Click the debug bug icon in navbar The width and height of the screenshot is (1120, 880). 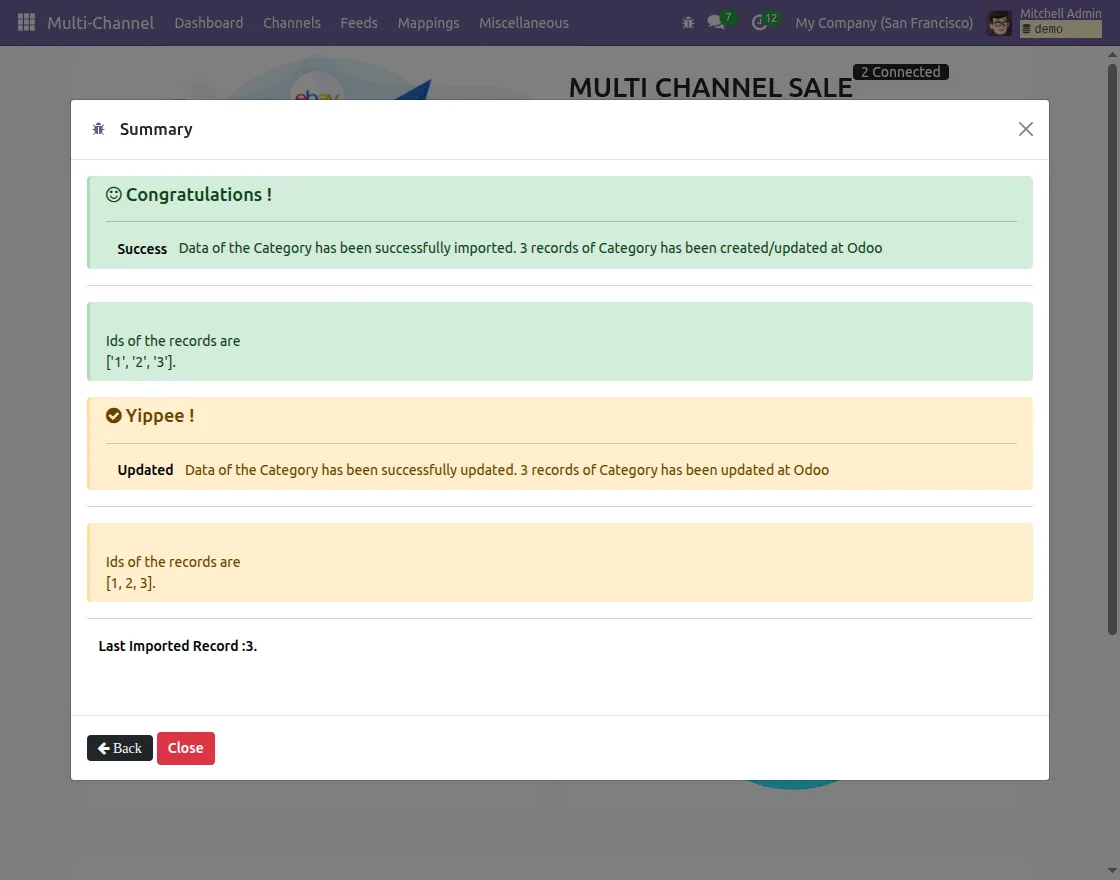point(688,23)
